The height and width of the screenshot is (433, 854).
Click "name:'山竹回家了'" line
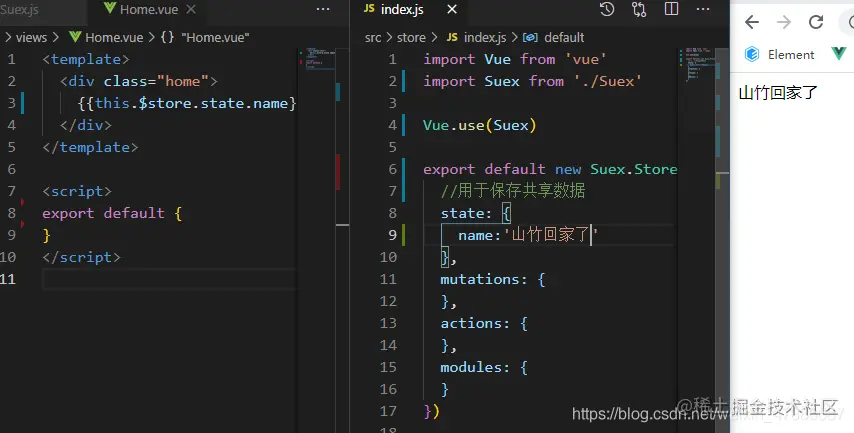point(528,235)
